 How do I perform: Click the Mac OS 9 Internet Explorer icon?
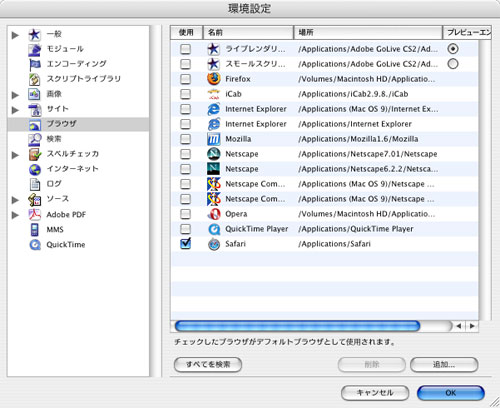pos(214,109)
